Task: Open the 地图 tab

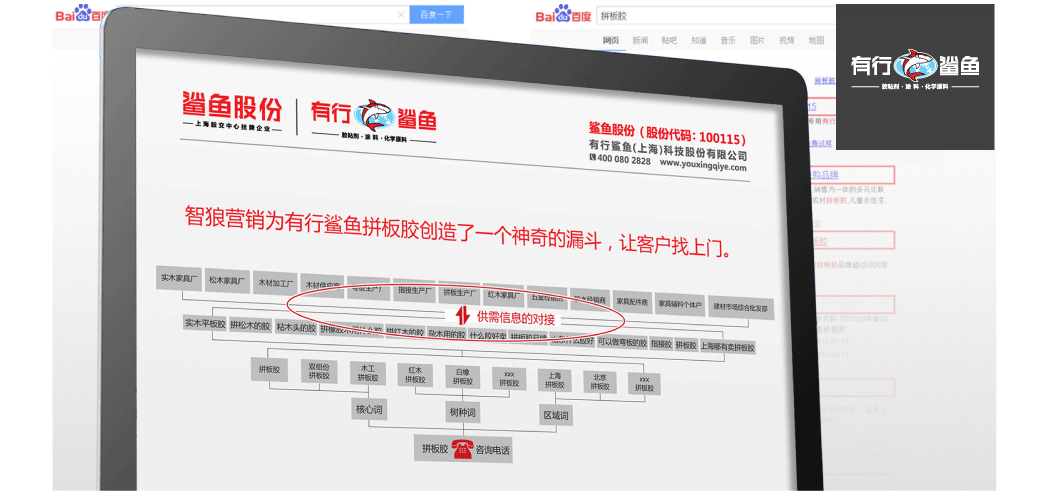Action: click(x=816, y=40)
